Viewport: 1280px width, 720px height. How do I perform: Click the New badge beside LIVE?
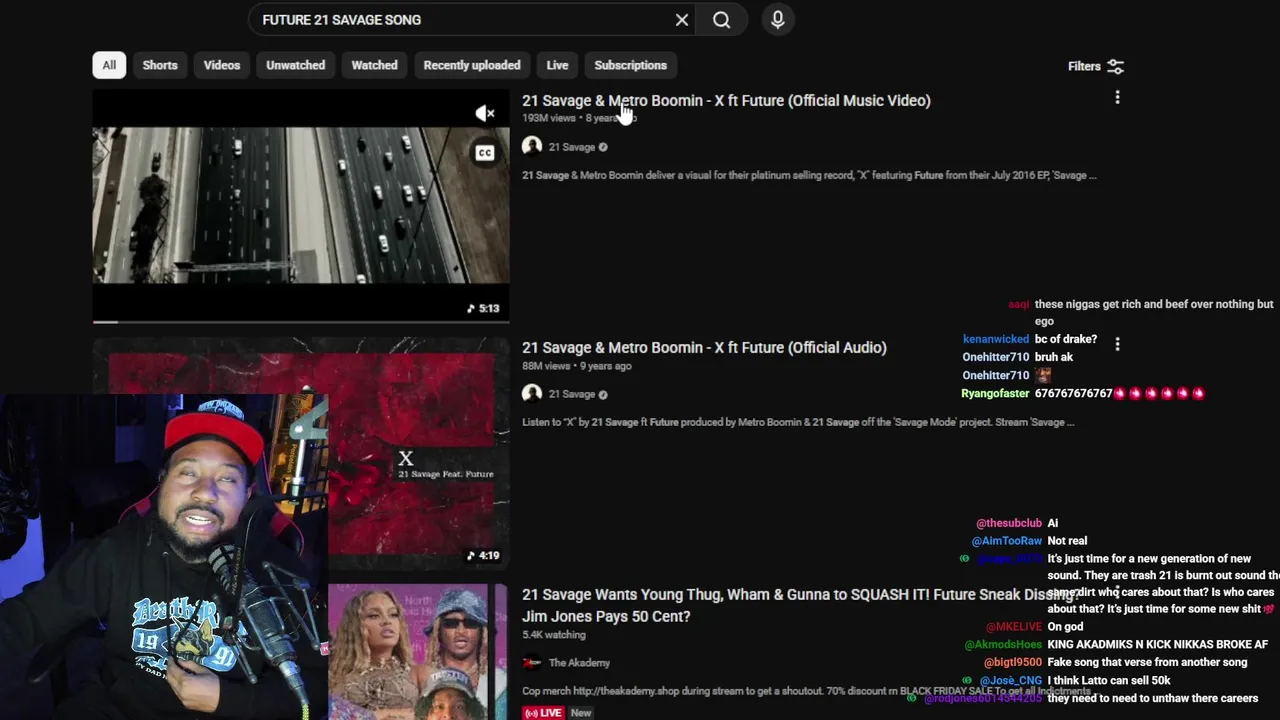pyautogui.click(x=581, y=713)
